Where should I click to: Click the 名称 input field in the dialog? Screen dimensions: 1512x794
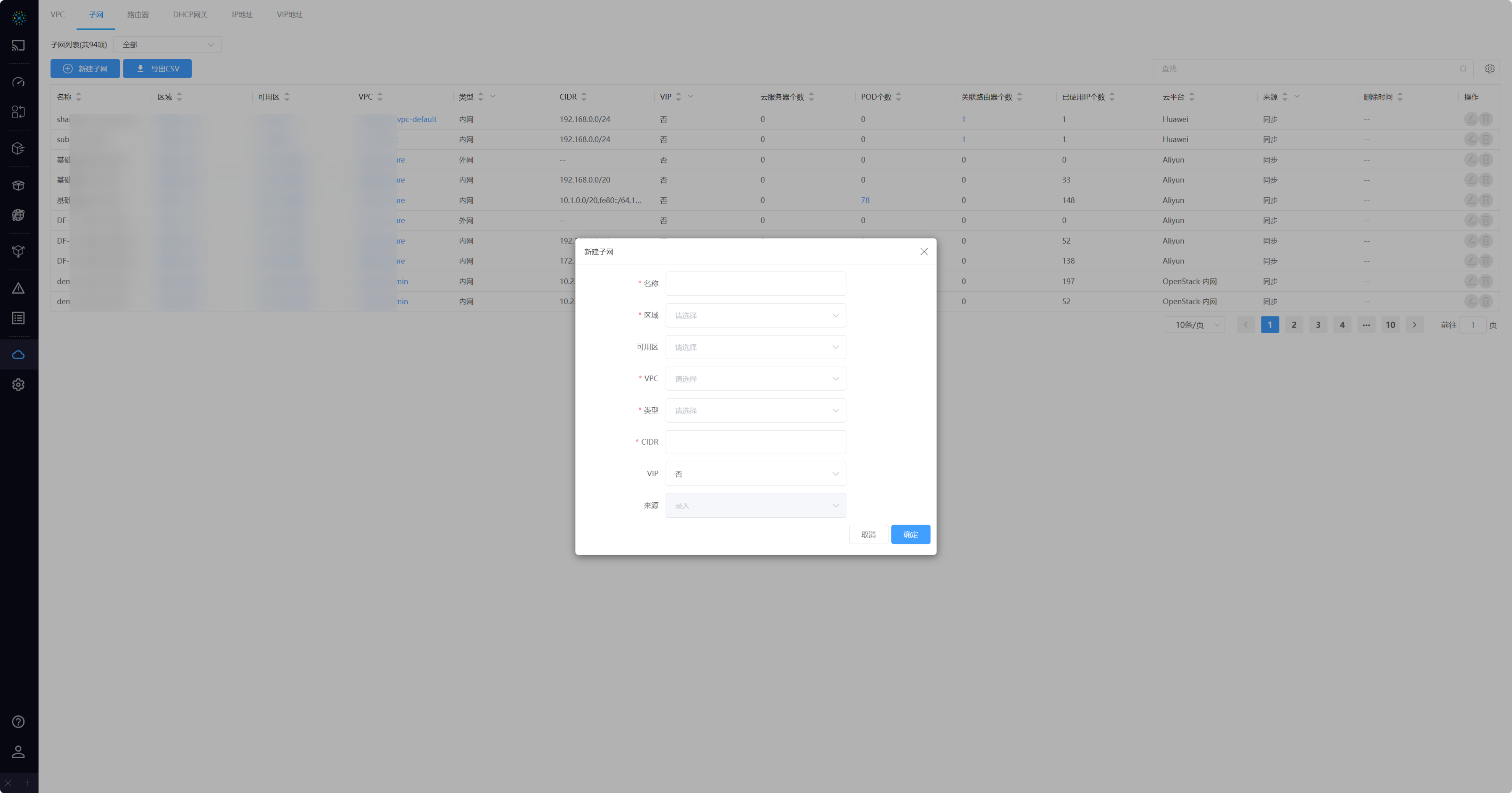755,284
